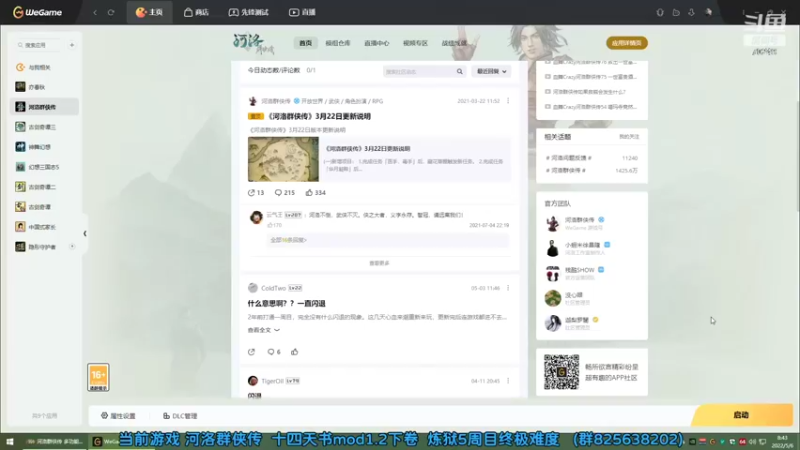800x450 pixels.
Task: Click TigerOil's avatar
Action: [x=253, y=381]
